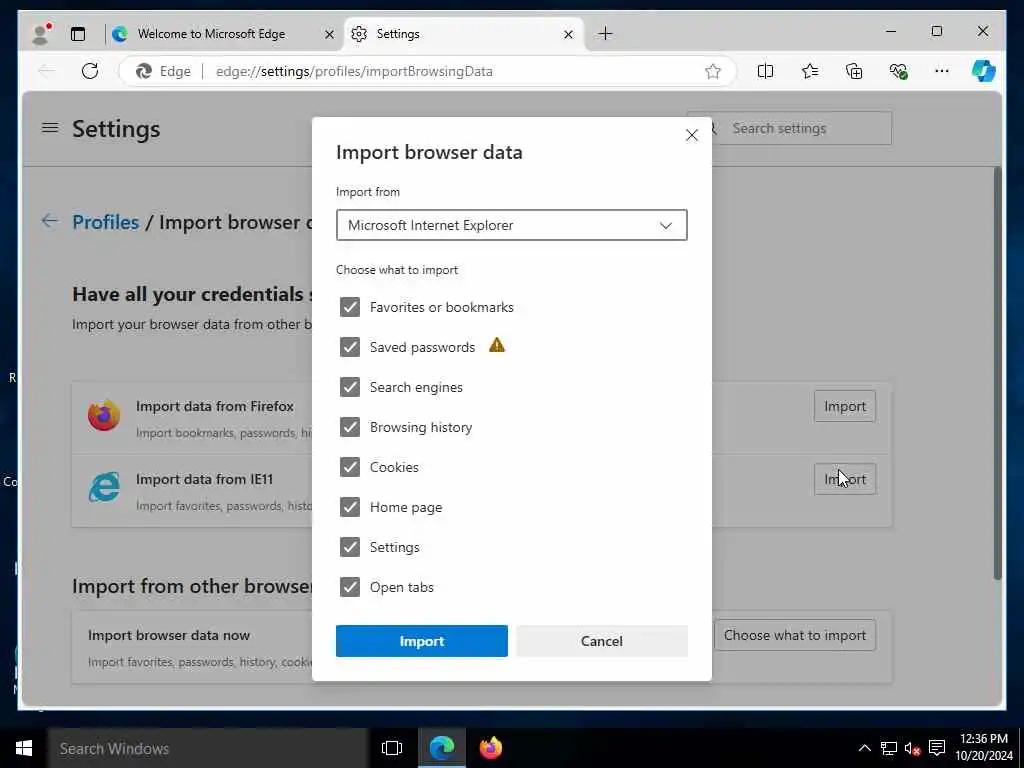Open the taskbar clock and date

(984, 747)
